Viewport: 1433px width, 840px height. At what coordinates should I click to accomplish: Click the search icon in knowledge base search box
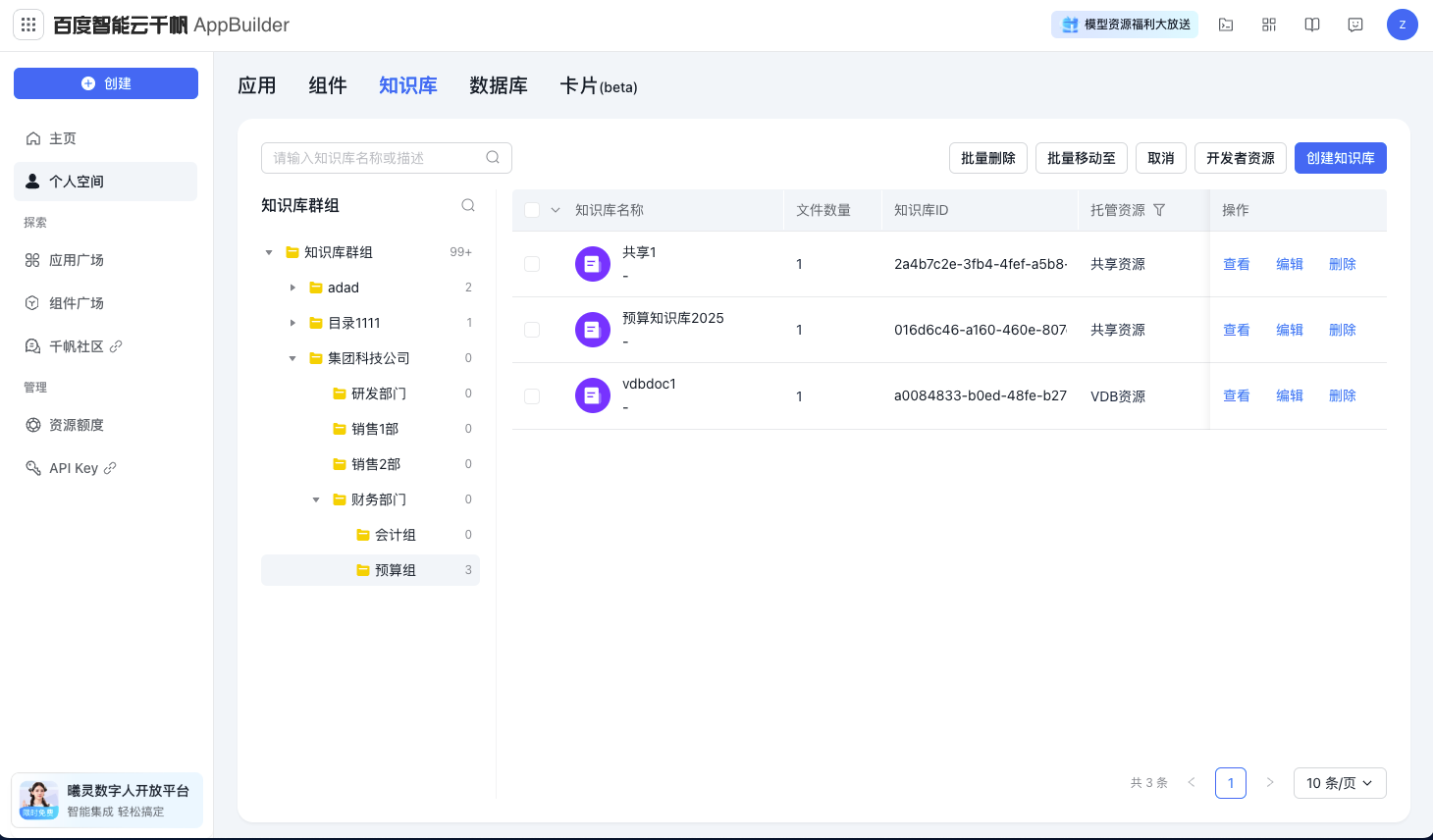click(x=493, y=157)
